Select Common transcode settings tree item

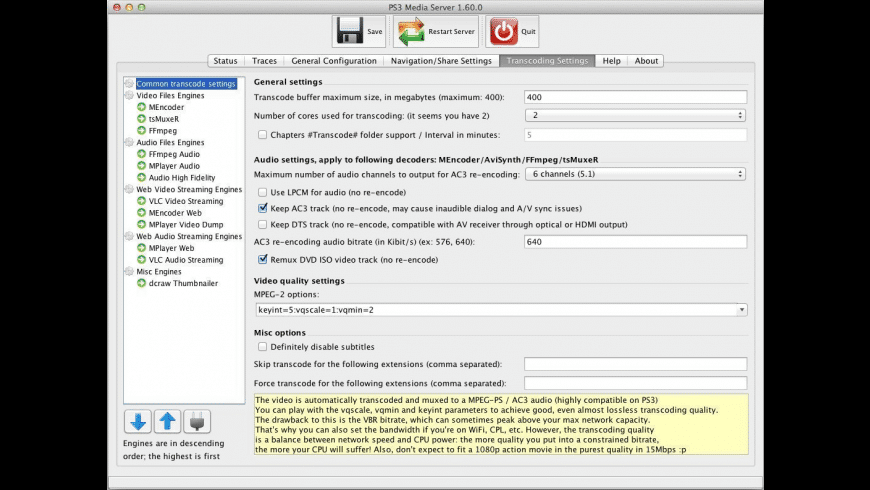[x=186, y=84]
